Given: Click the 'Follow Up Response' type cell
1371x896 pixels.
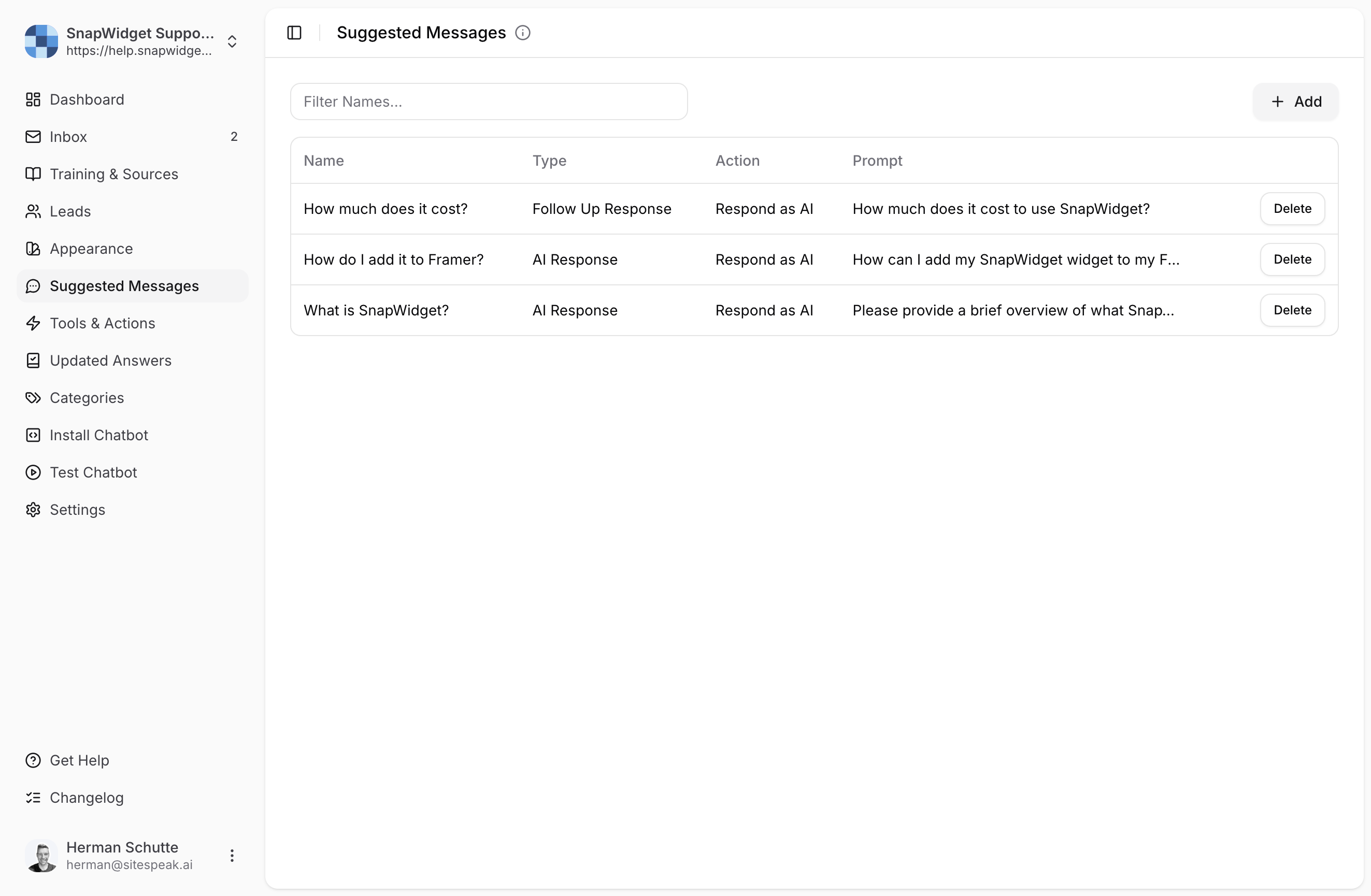Looking at the screenshot, I should (x=602, y=209).
